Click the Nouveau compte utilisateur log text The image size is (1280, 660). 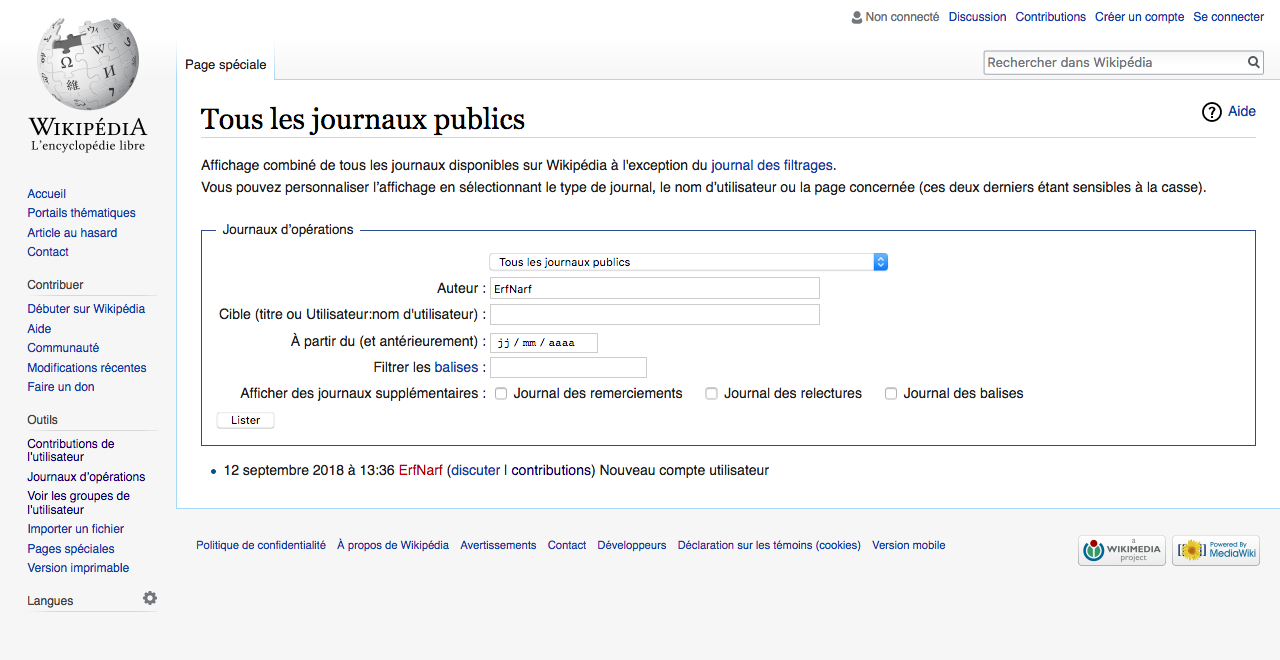pos(684,470)
